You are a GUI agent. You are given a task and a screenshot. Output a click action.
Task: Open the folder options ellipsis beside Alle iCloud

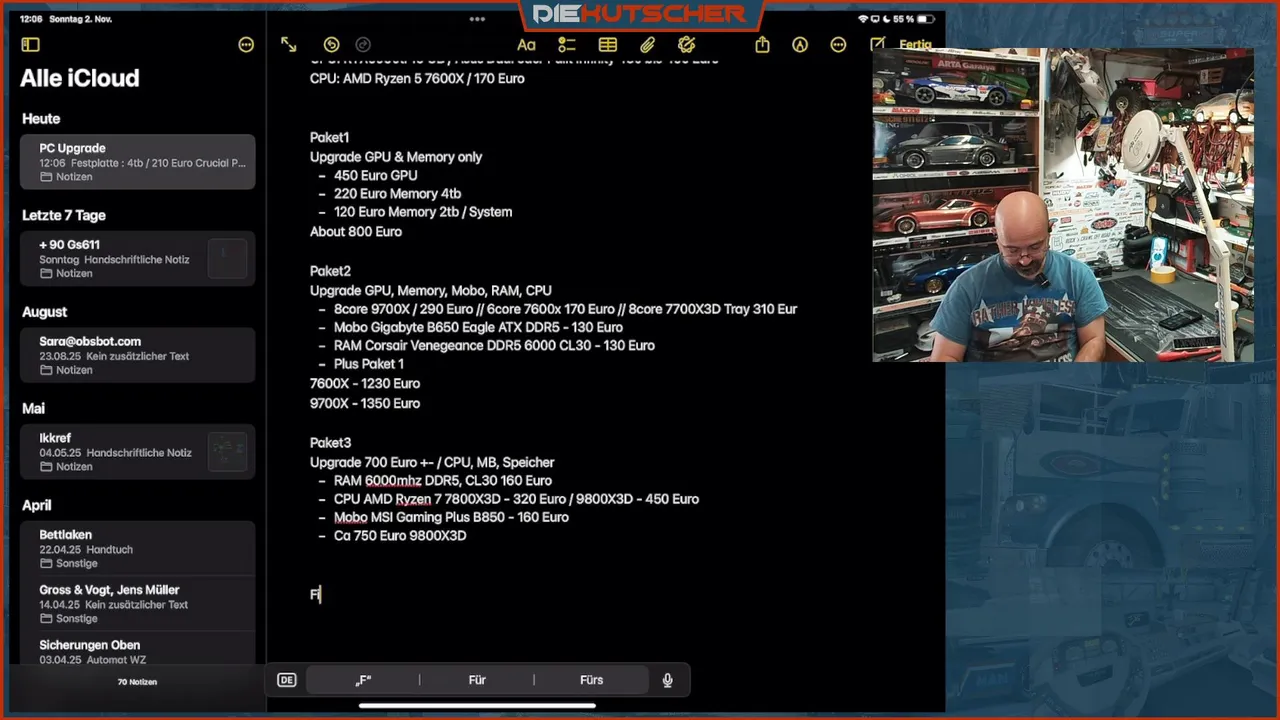pos(246,45)
